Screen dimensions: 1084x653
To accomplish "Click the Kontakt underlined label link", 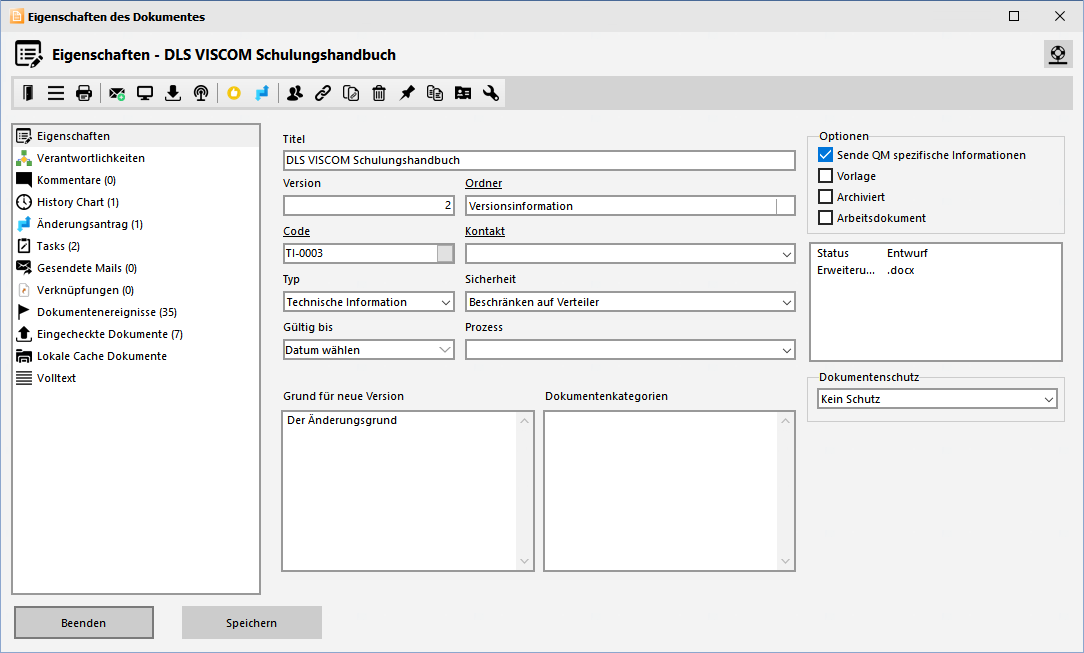I will [x=485, y=231].
